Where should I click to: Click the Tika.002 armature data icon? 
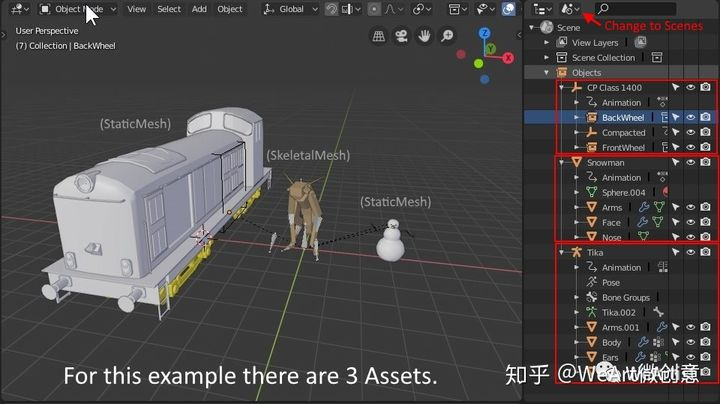tap(591, 312)
